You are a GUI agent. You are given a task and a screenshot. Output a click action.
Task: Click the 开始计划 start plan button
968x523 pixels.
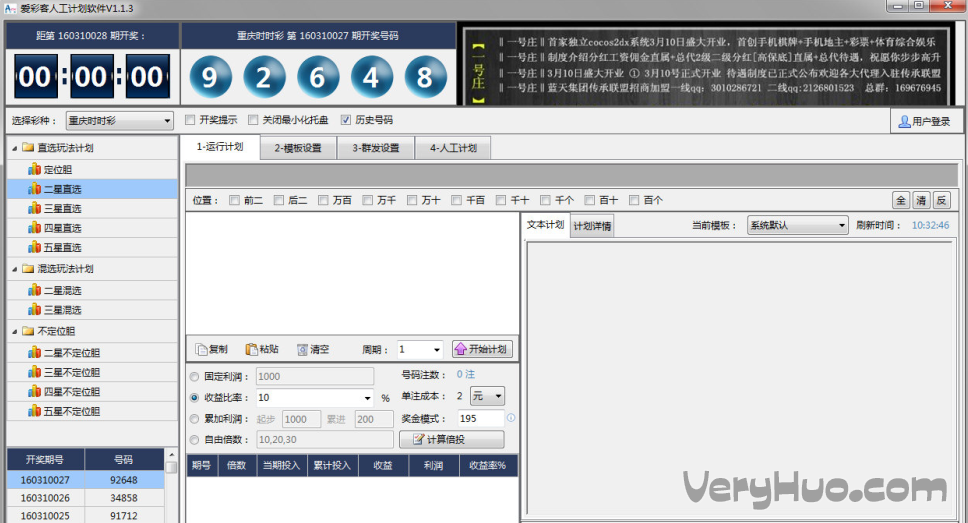tap(482, 349)
